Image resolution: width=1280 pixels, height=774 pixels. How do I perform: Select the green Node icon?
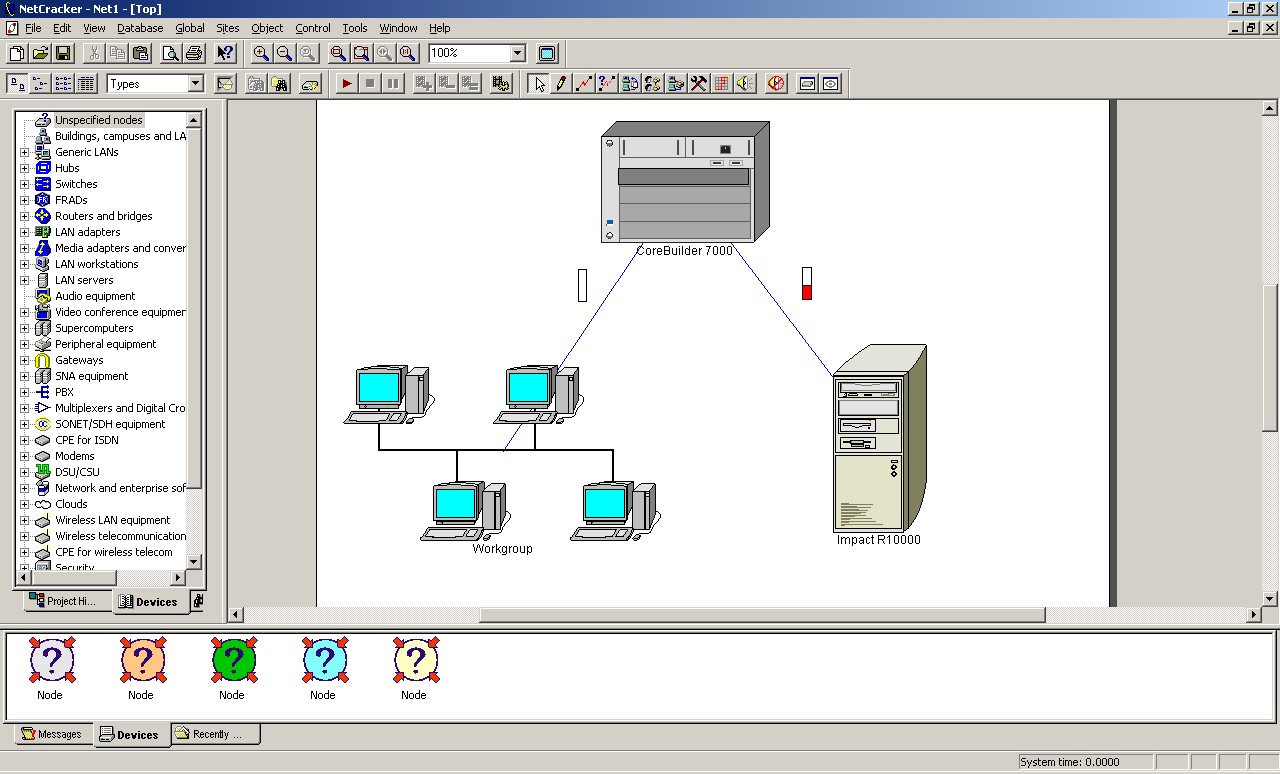tap(232, 660)
